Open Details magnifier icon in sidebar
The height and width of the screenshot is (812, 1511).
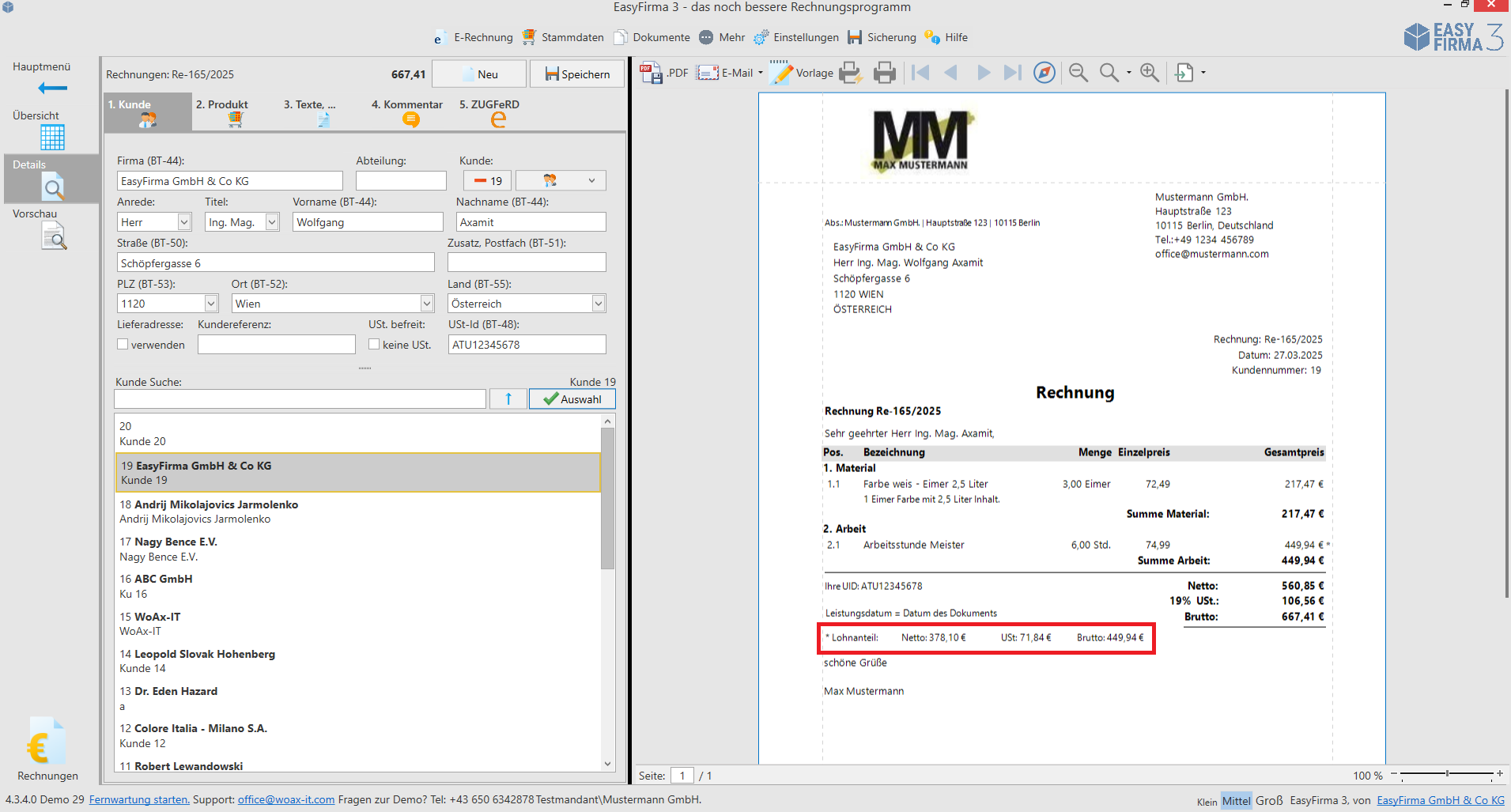pos(52,187)
